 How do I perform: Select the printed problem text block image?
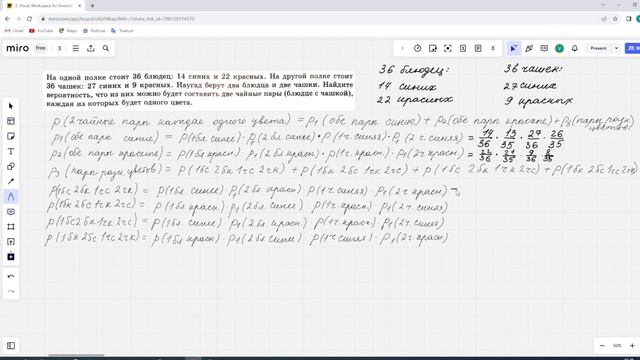[200, 90]
